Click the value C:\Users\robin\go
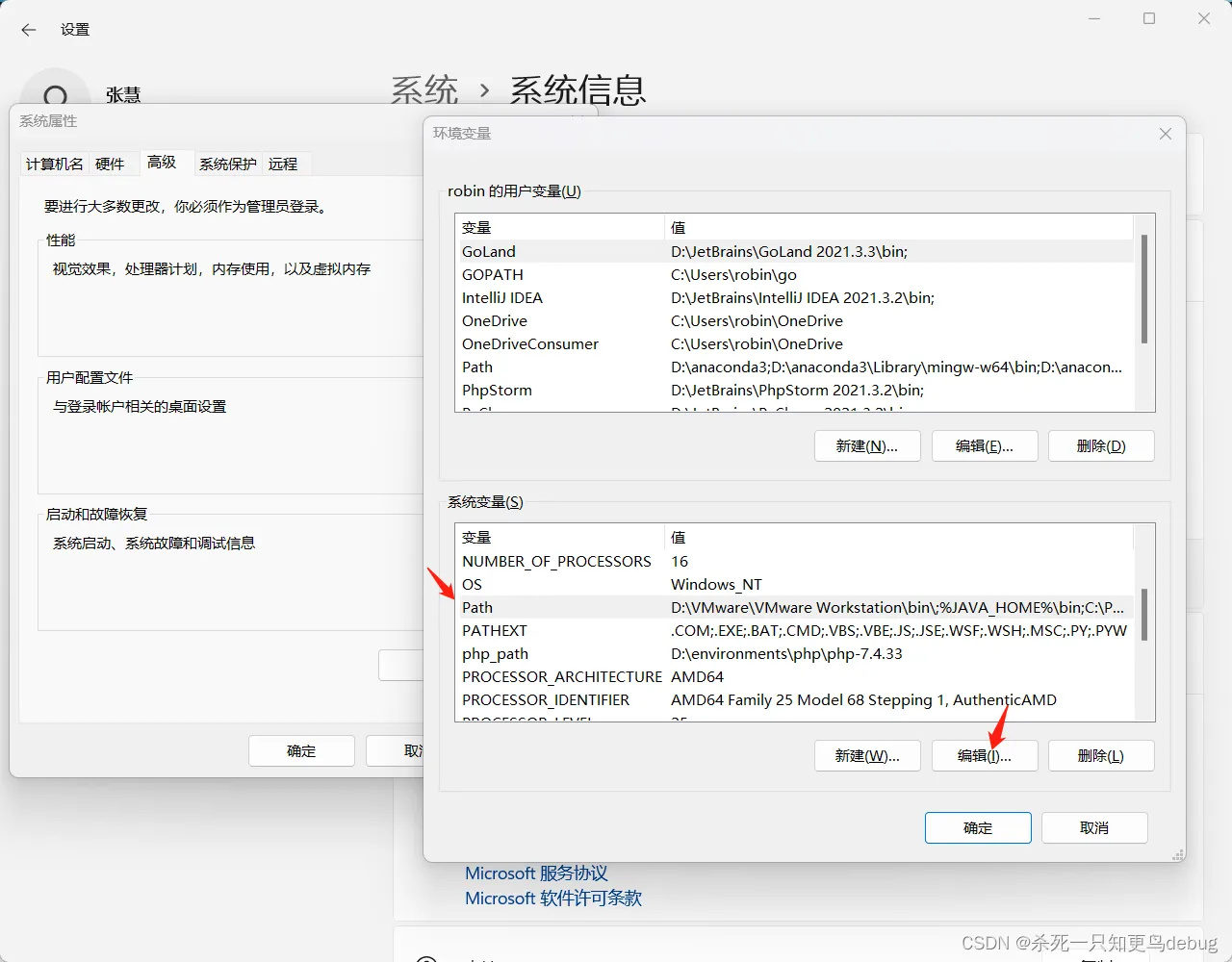Screen dimensions: 1232x962 (733, 274)
